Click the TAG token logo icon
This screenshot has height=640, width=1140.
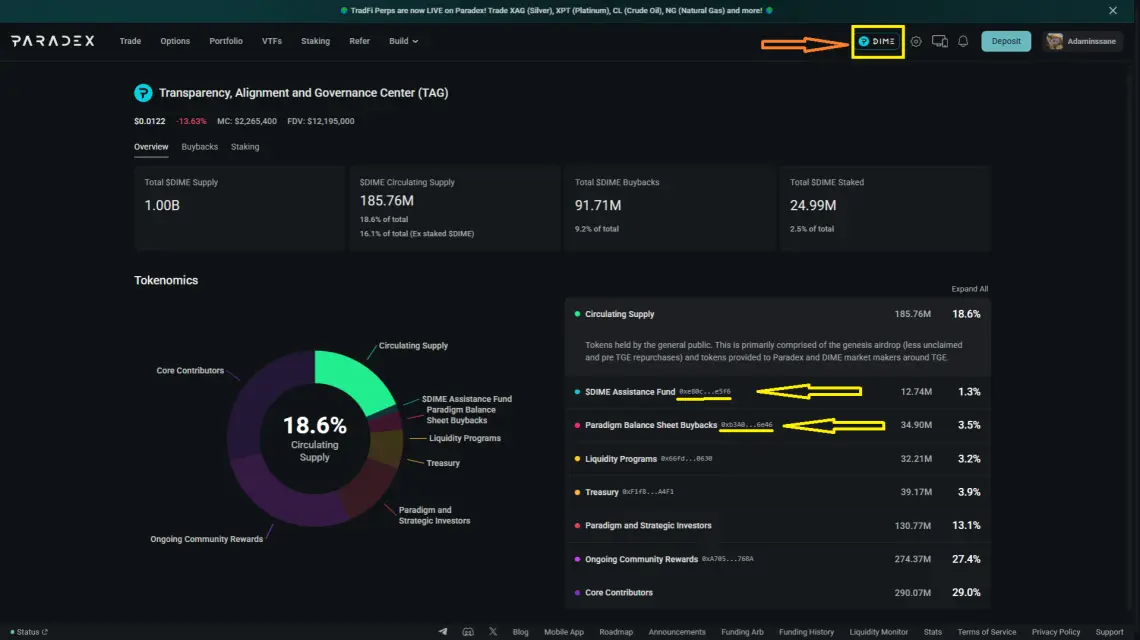[143, 92]
